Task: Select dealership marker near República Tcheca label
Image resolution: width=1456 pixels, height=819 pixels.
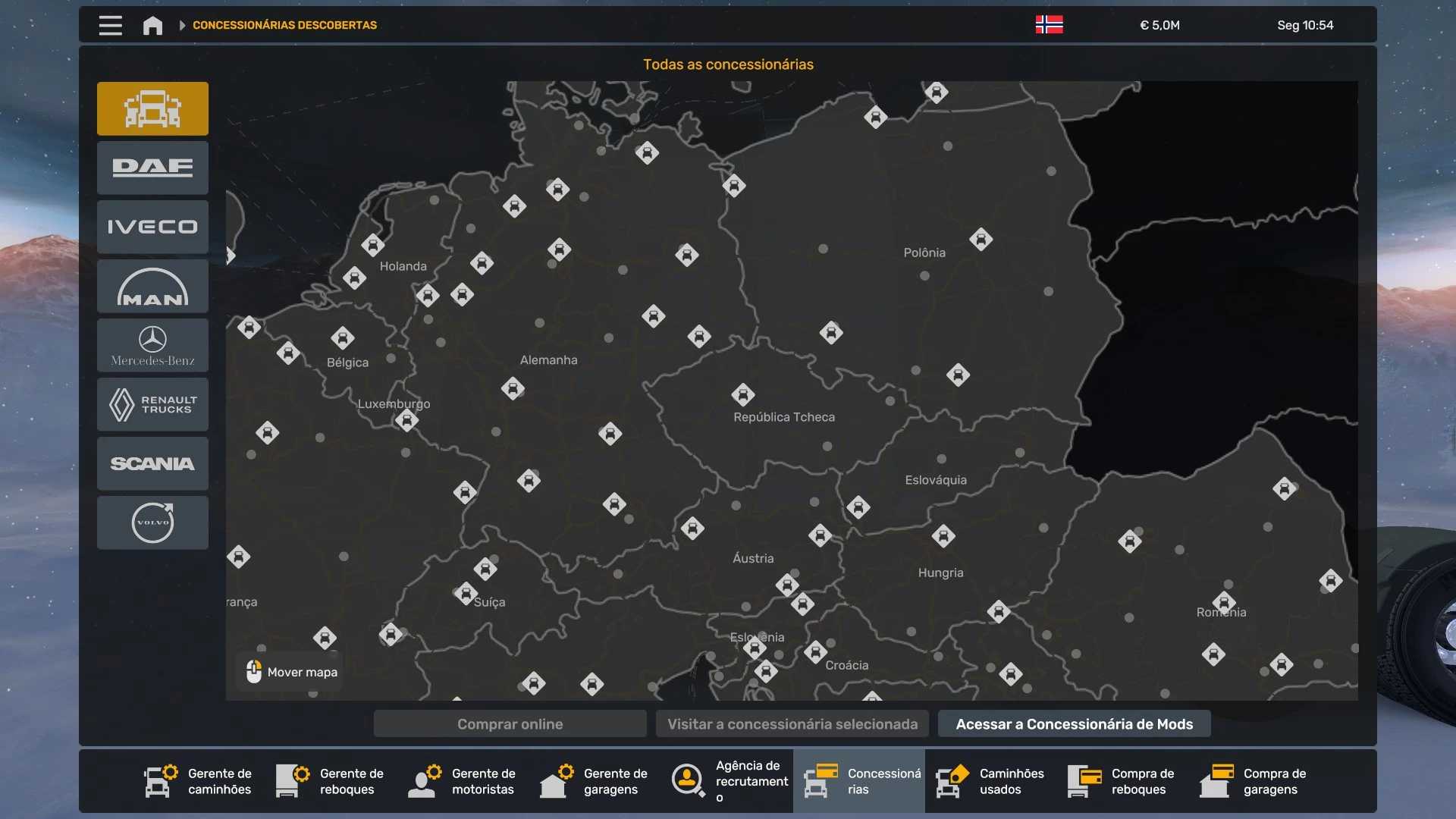Action: pyautogui.click(x=742, y=395)
